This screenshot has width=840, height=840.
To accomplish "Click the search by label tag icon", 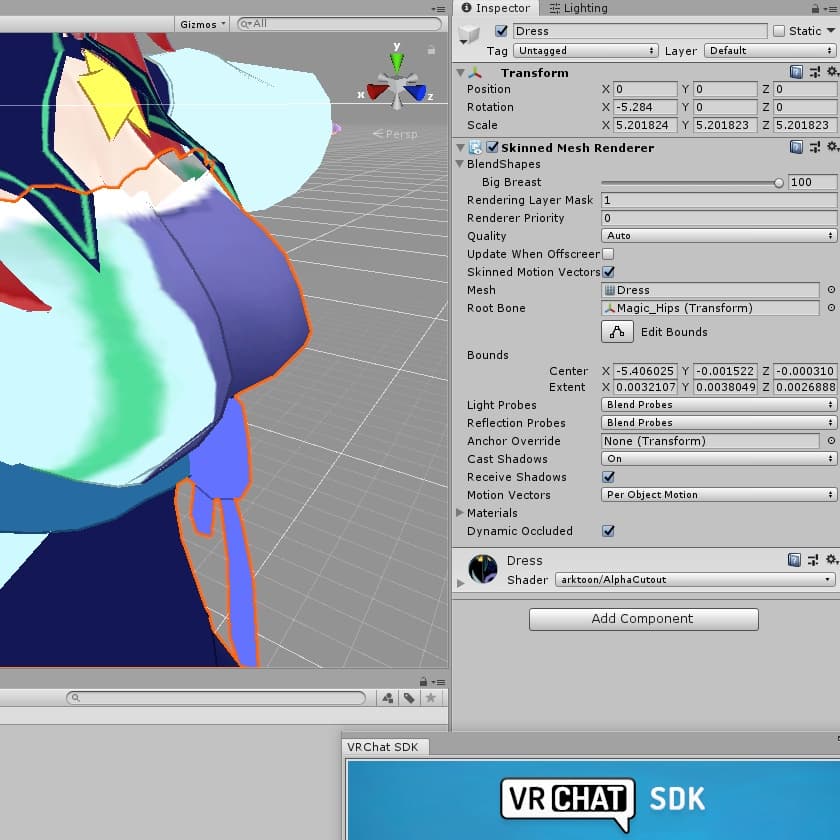I will (x=409, y=698).
